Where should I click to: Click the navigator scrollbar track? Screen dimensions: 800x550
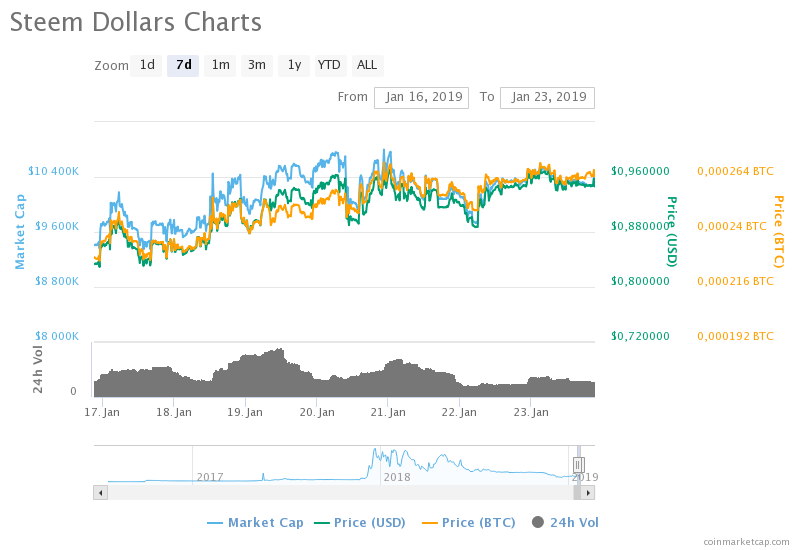pyautogui.click(x=340, y=493)
